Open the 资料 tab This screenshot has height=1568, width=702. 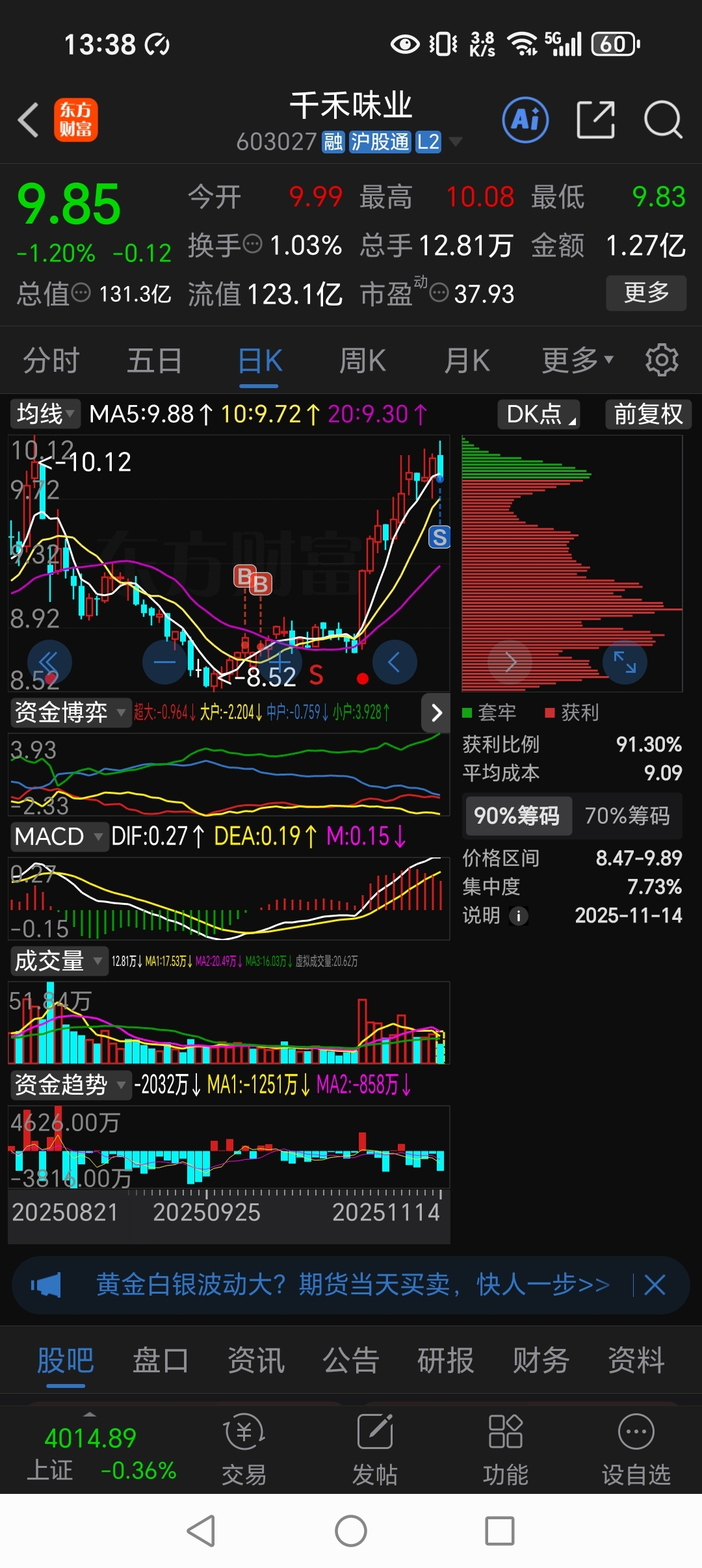click(x=636, y=1360)
